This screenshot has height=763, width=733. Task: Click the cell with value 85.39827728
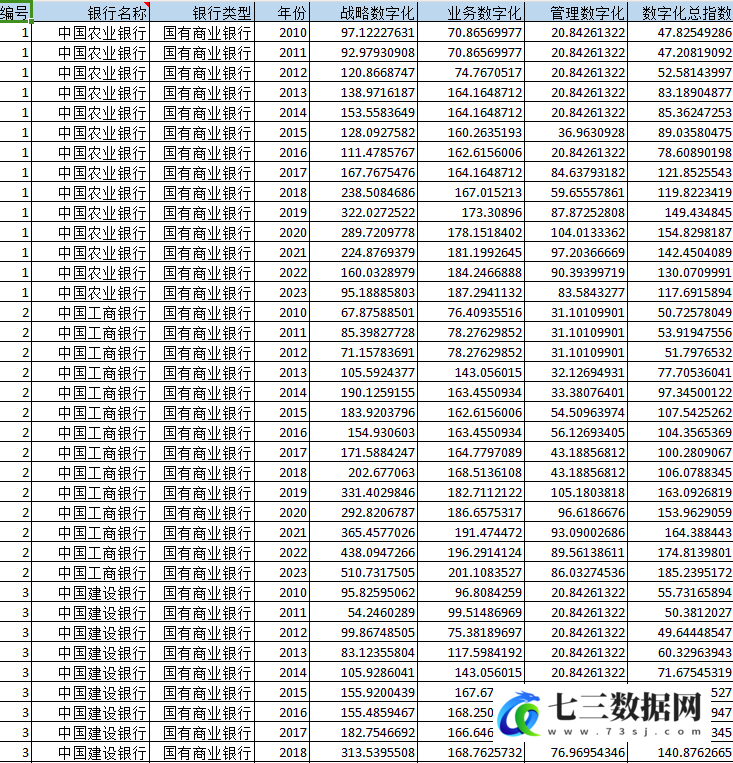(363, 332)
